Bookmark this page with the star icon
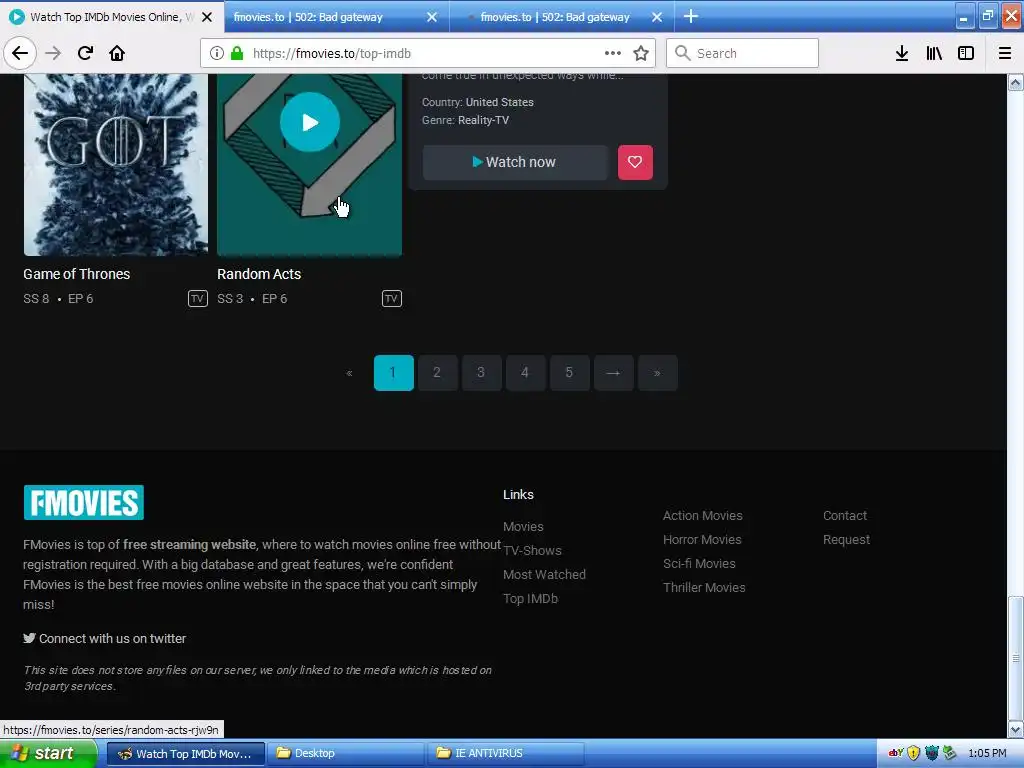Viewport: 1024px width, 768px height. pos(641,53)
